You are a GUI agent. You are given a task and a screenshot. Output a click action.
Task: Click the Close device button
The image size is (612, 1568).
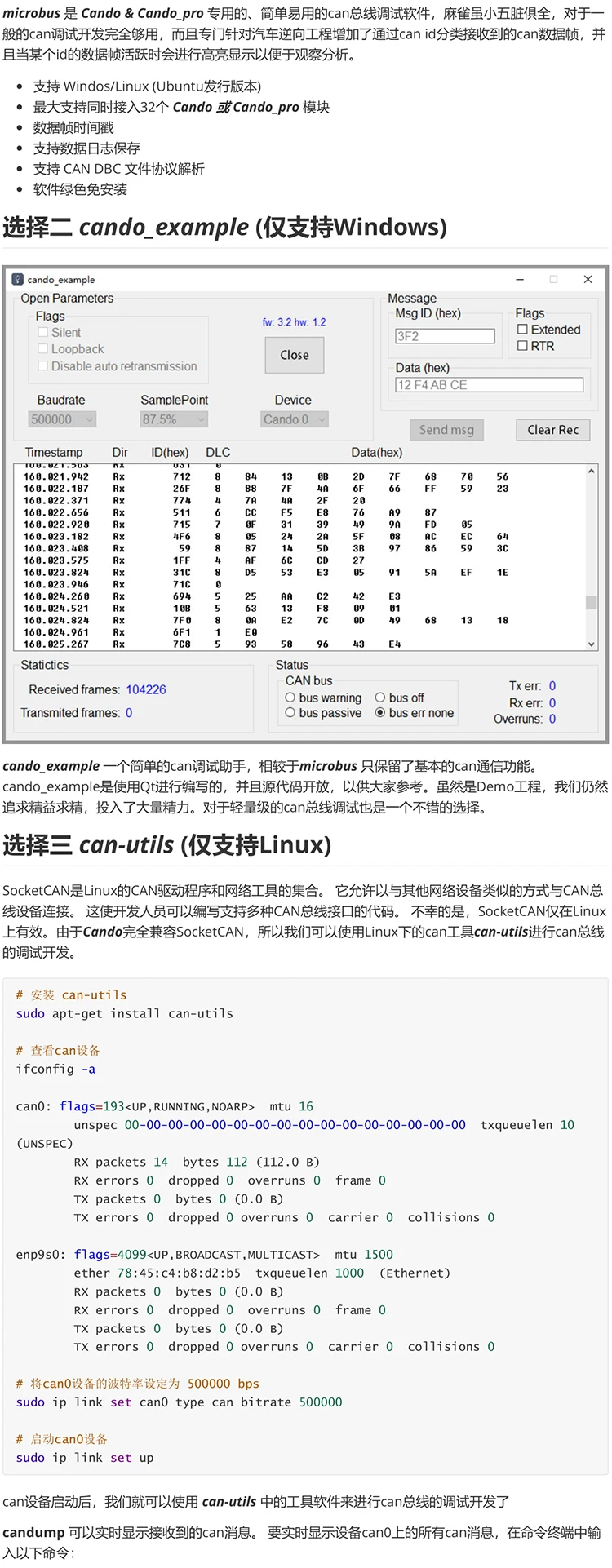[x=295, y=355]
